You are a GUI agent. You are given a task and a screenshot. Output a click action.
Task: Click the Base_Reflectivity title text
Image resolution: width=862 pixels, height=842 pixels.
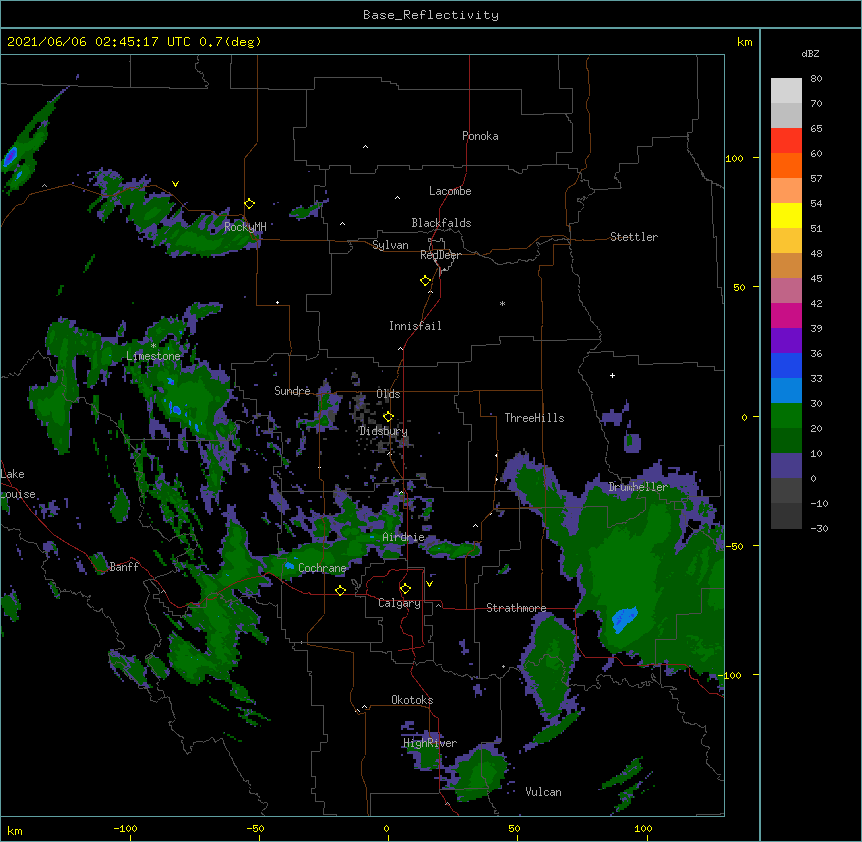431,15
